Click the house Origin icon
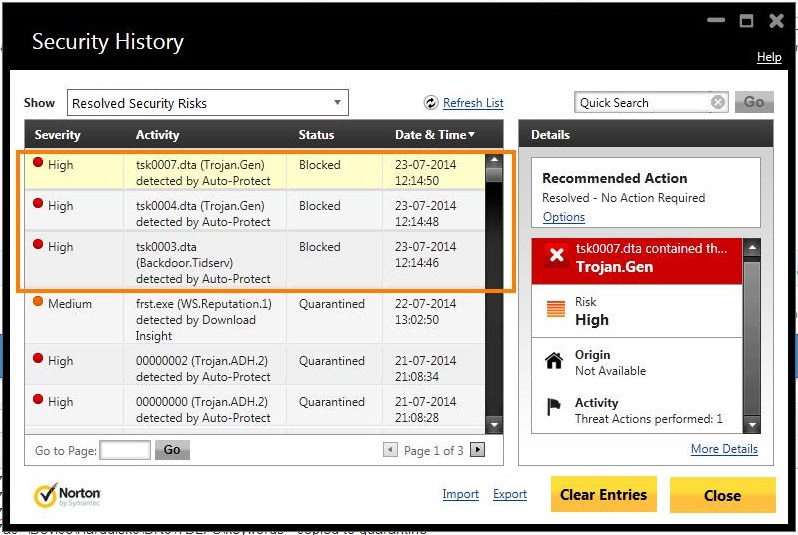 pyautogui.click(x=554, y=360)
